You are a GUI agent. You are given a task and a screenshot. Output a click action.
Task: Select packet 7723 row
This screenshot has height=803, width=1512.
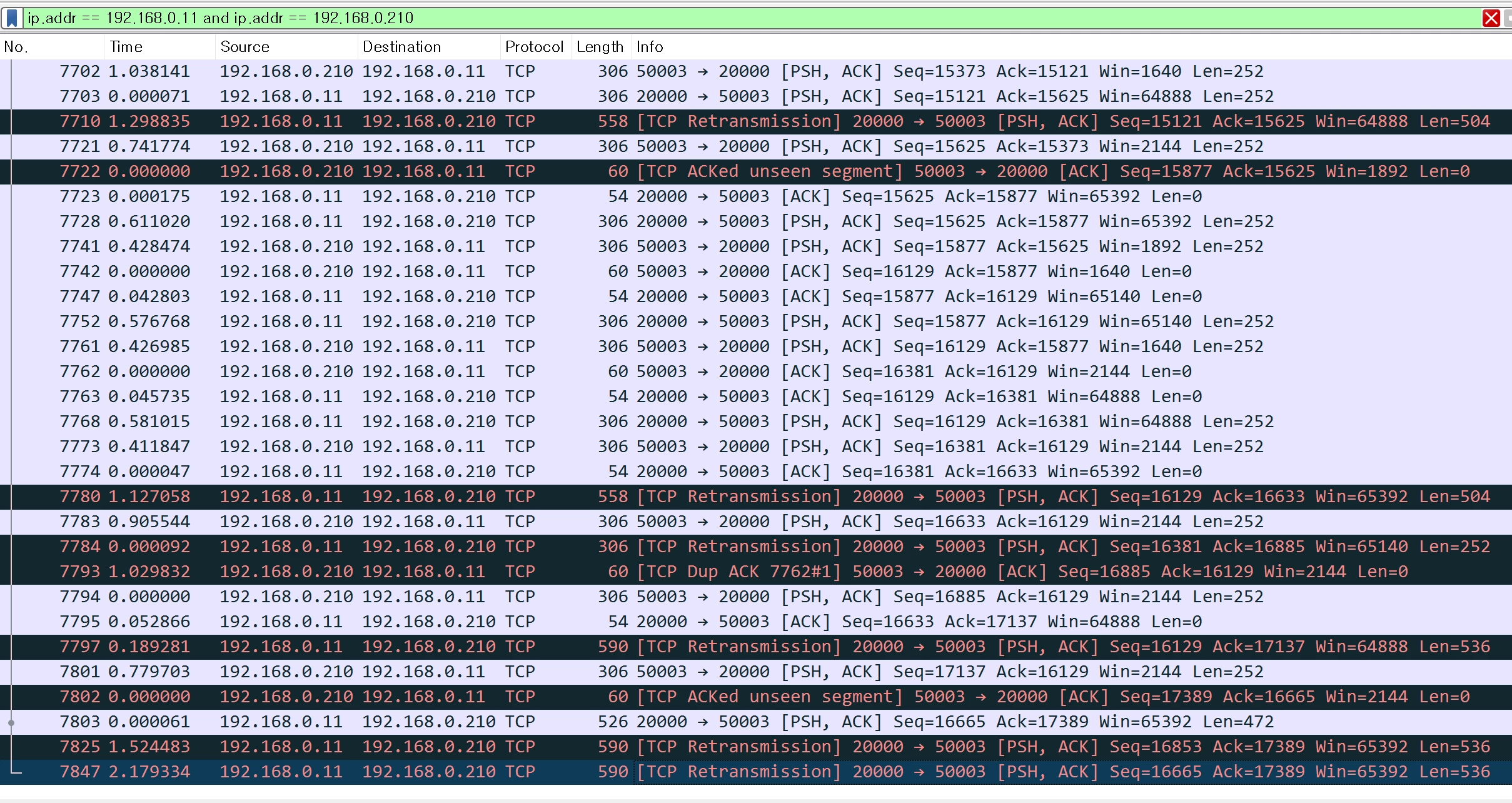click(x=756, y=196)
